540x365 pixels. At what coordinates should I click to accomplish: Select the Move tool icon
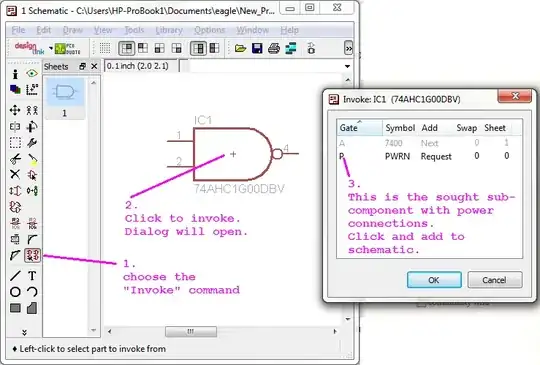(15, 110)
